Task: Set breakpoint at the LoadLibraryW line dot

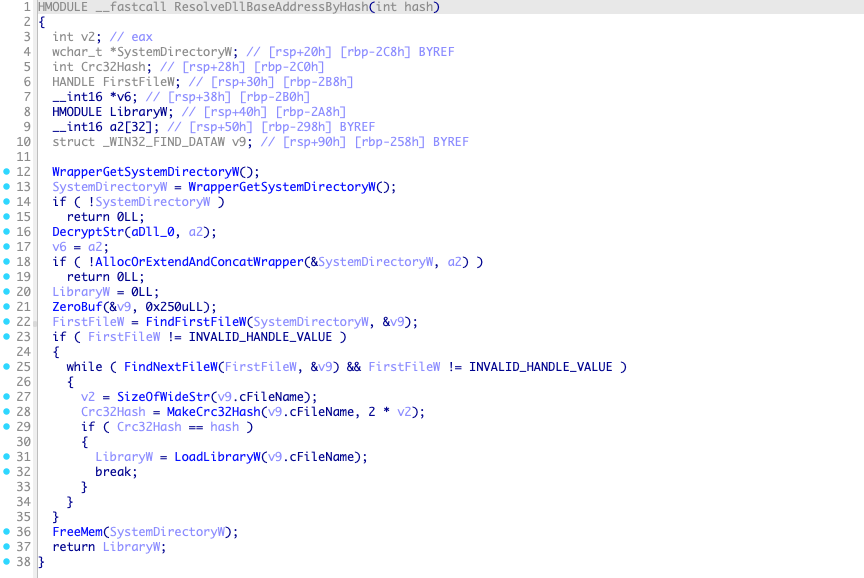Action: click(x=7, y=457)
